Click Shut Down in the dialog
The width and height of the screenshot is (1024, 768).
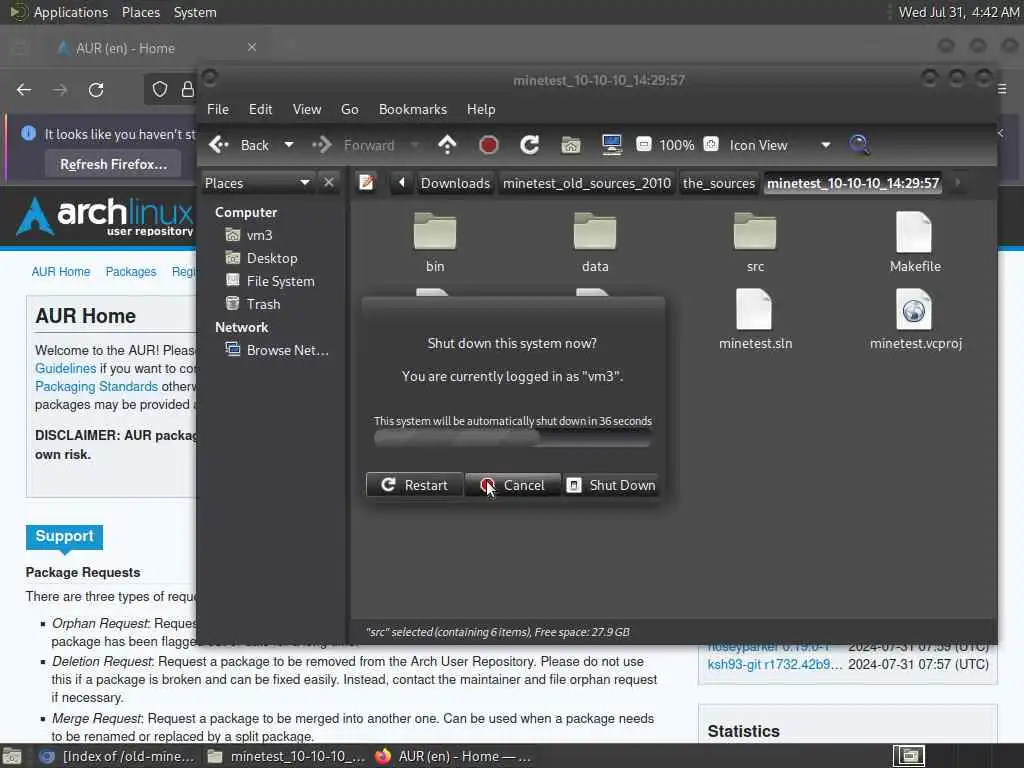coord(611,485)
